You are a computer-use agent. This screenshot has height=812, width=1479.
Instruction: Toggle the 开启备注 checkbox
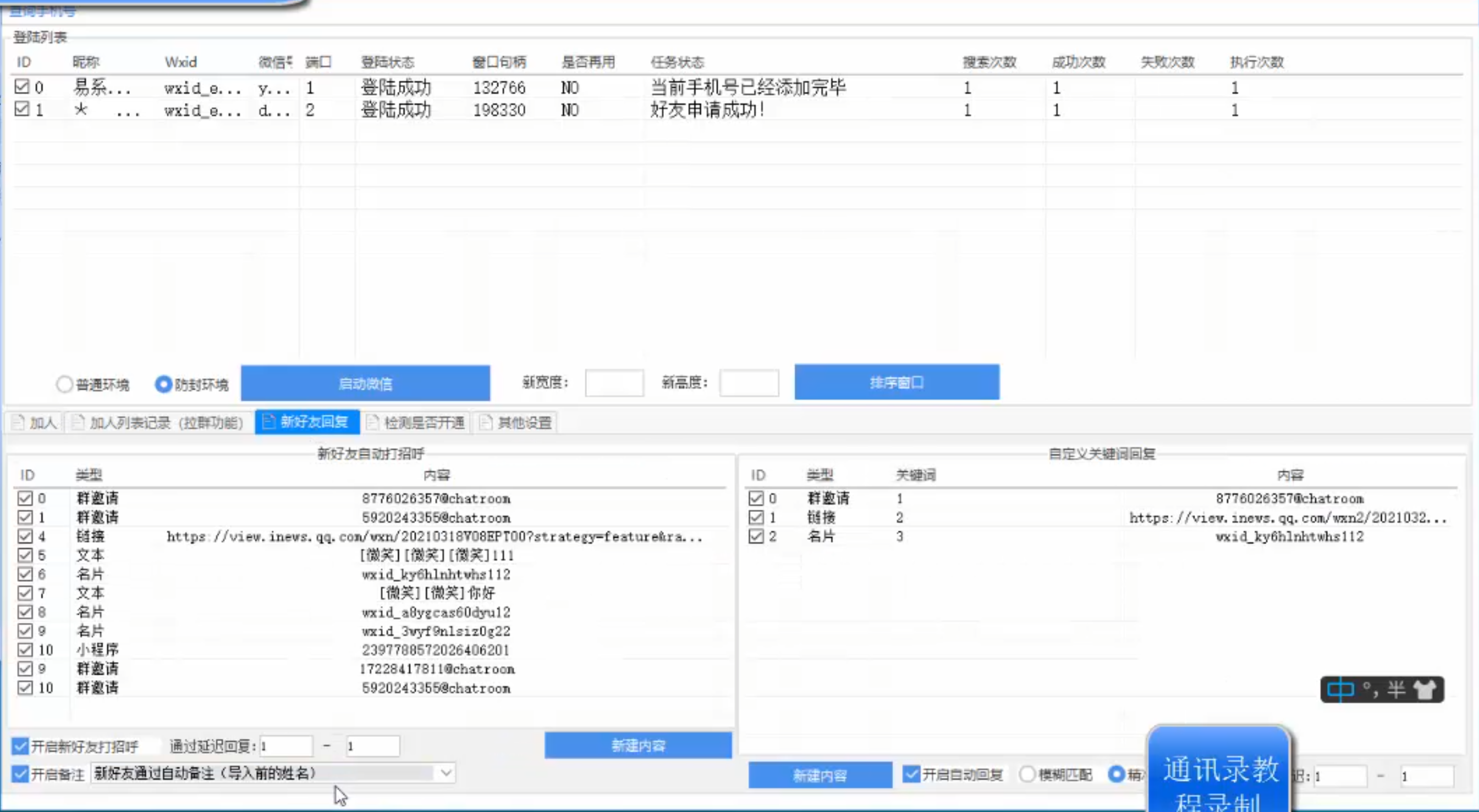coord(20,774)
